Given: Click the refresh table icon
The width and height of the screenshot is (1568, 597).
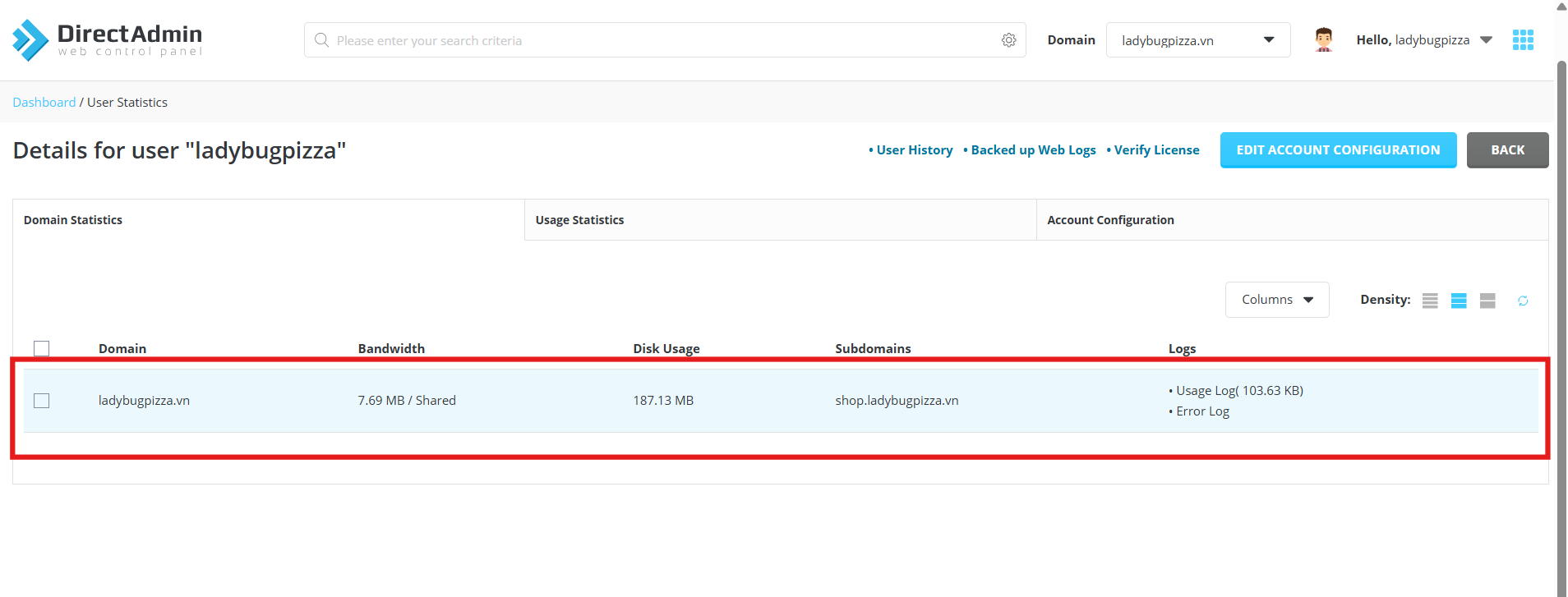Looking at the screenshot, I should pyautogui.click(x=1523, y=301).
